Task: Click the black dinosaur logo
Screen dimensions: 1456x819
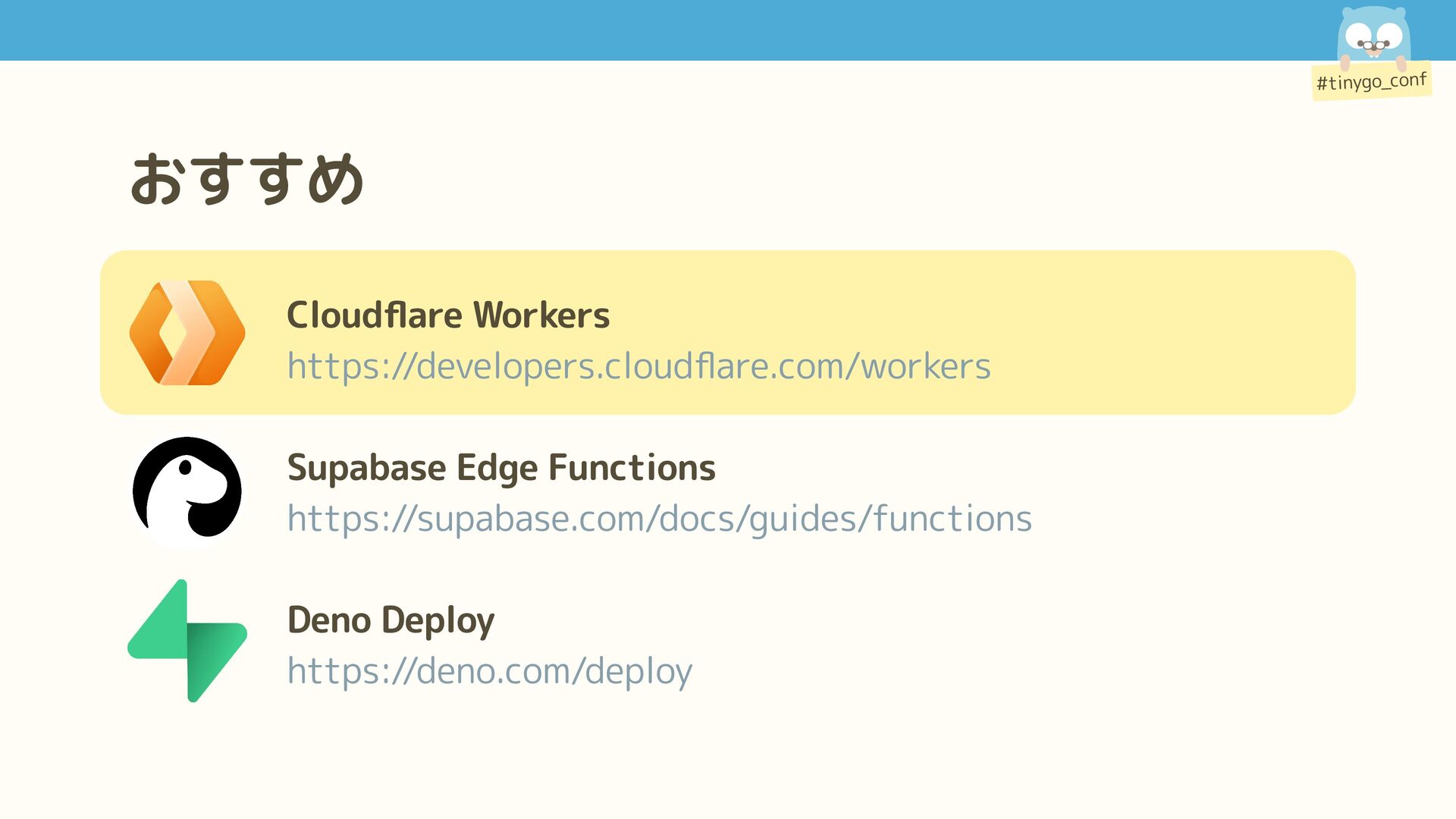Action: pyautogui.click(x=187, y=491)
